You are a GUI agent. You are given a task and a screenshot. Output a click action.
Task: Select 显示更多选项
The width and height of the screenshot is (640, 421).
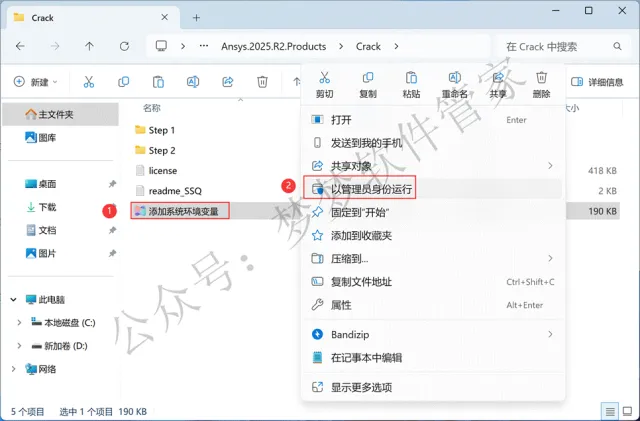pyautogui.click(x=433, y=387)
